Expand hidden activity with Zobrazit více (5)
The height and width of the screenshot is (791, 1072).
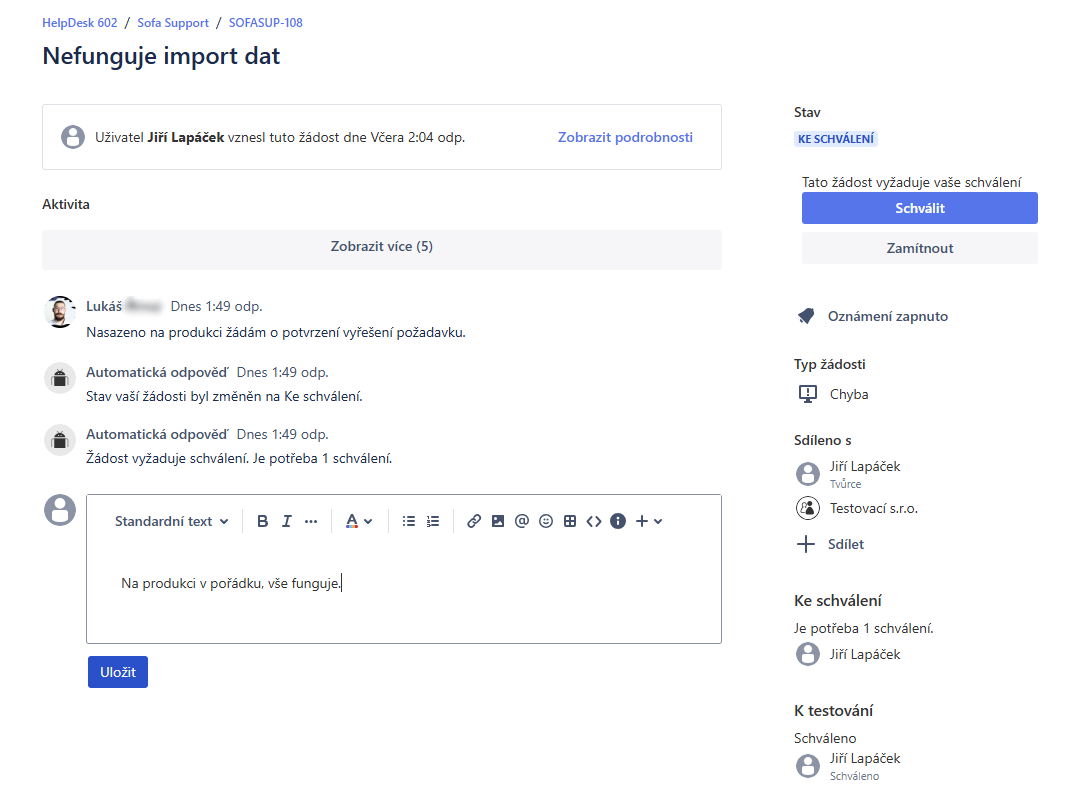[381, 247]
